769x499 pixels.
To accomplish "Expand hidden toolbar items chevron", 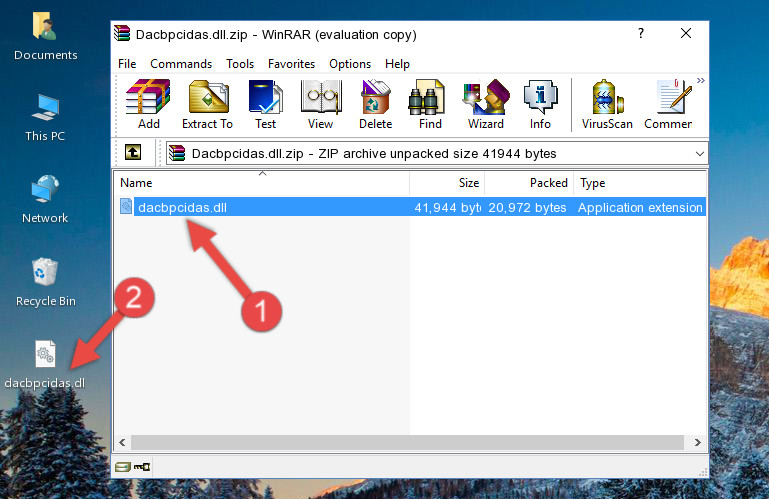I will [x=700, y=80].
